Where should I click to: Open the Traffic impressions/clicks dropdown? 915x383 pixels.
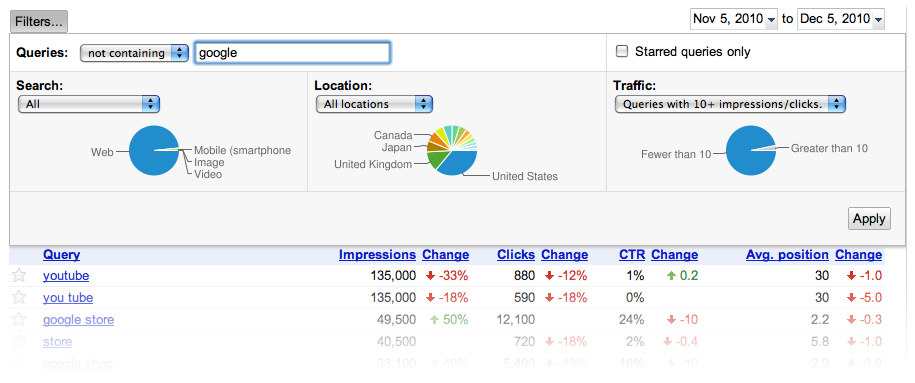[730, 105]
